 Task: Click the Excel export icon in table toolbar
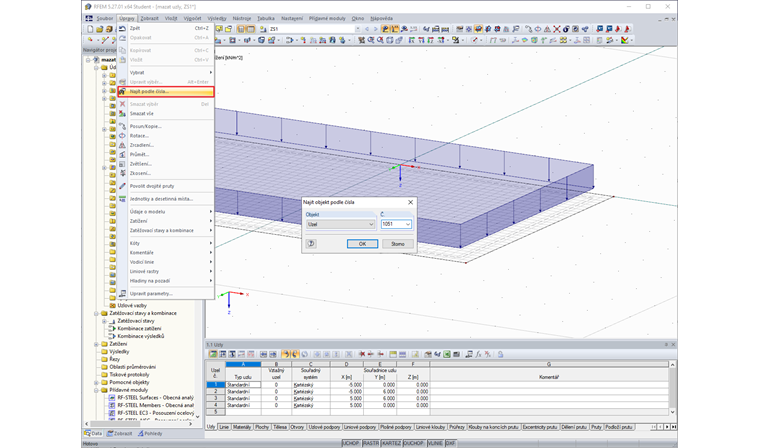click(447, 354)
